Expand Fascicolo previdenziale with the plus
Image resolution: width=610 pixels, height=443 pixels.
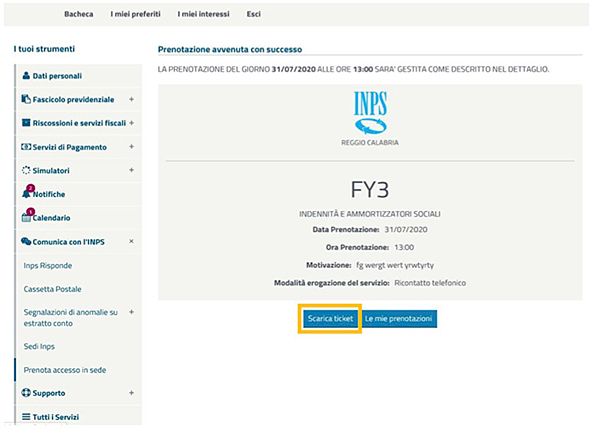[131, 99]
